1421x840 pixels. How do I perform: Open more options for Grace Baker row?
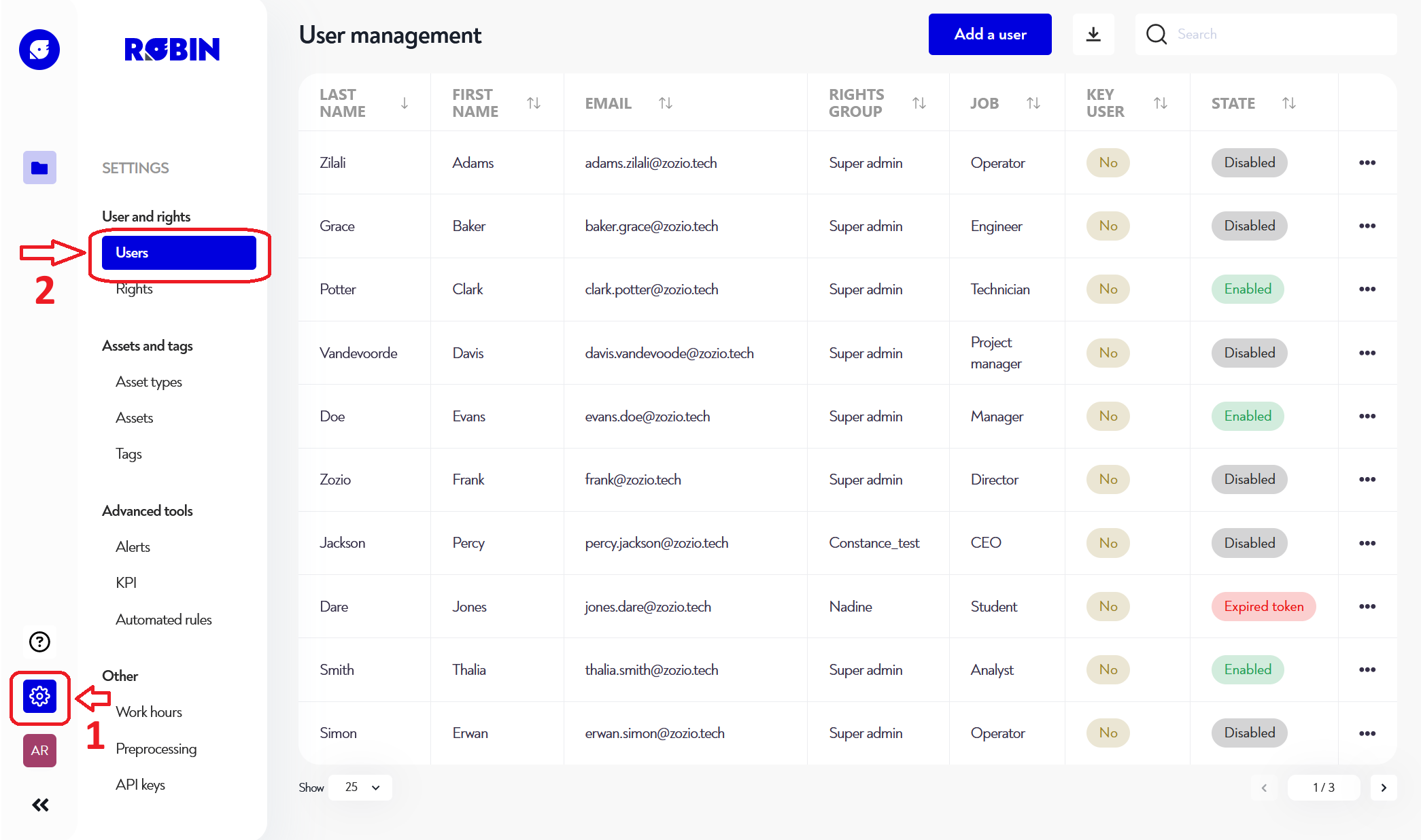point(1367,226)
